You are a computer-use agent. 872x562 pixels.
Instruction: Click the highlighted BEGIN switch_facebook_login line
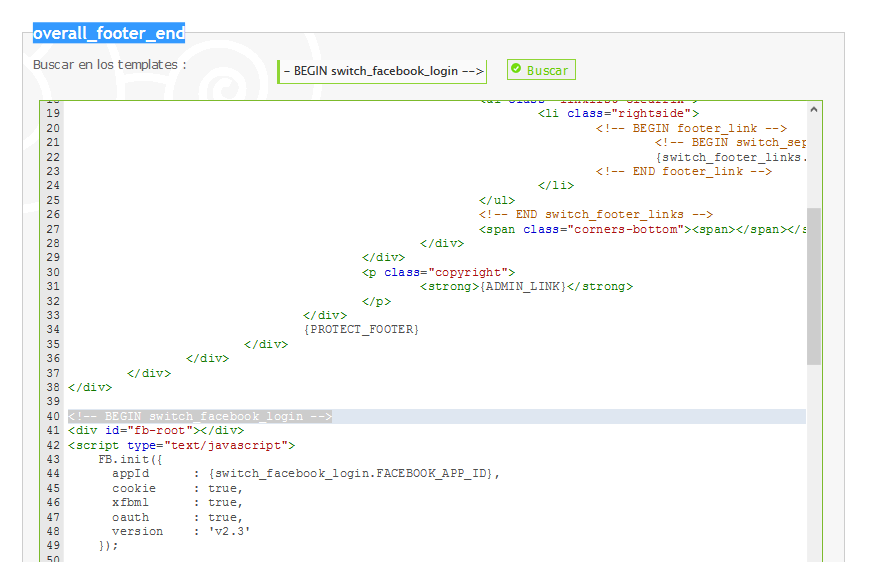[x=200, y=416]
